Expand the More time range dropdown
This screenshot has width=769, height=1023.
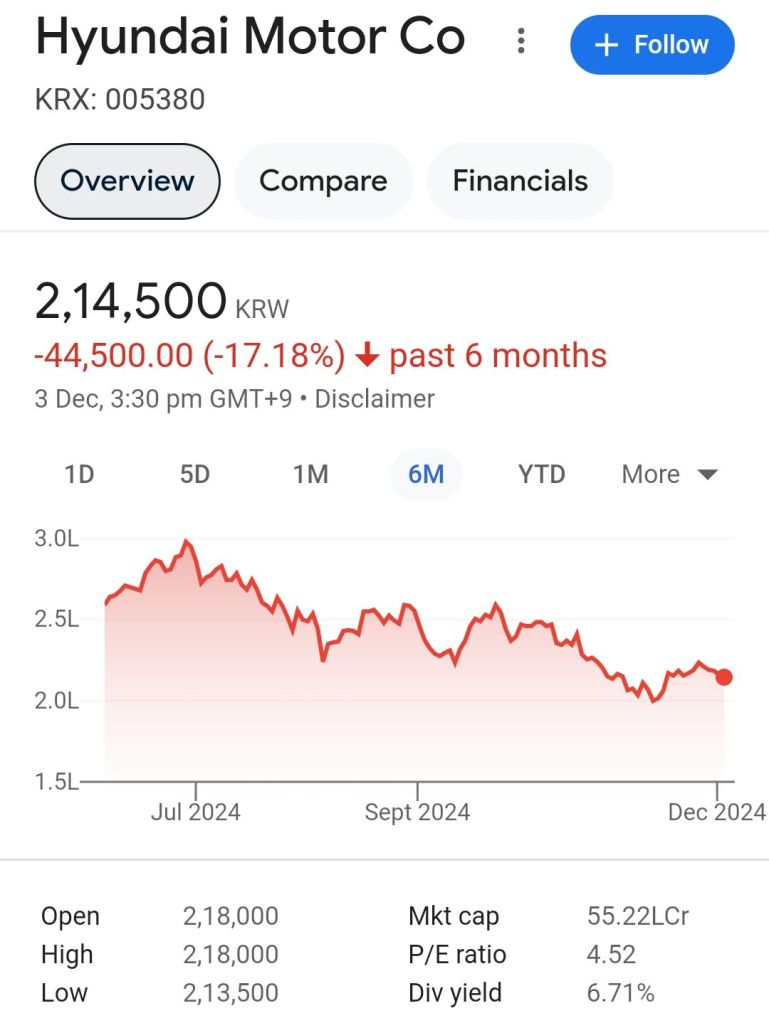click(669, 474)
